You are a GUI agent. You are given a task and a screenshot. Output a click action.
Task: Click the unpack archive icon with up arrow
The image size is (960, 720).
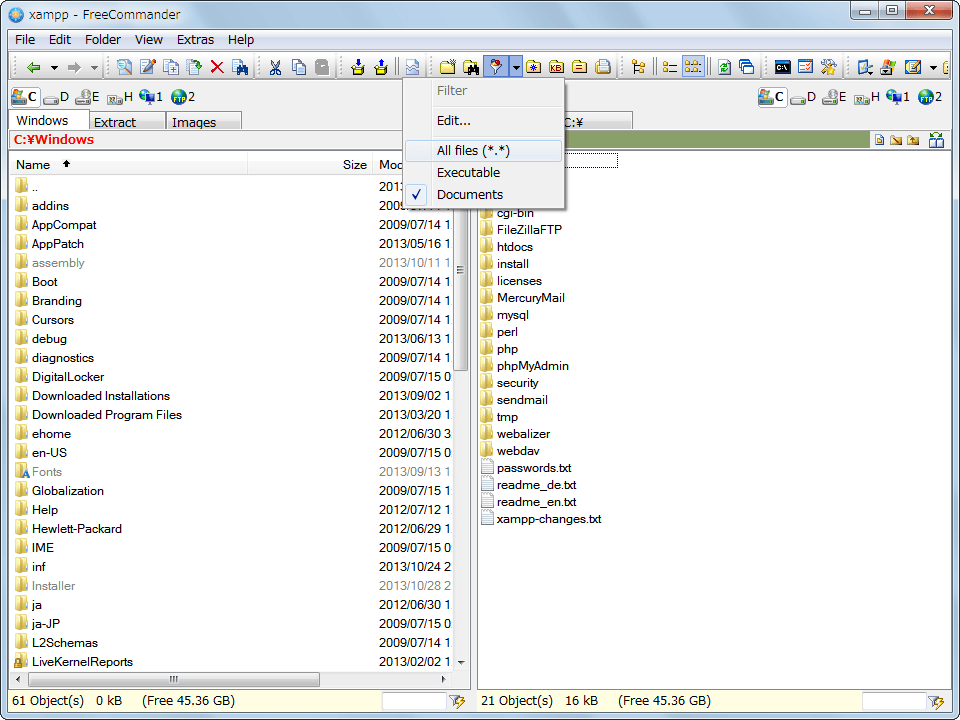click(381, 67)
